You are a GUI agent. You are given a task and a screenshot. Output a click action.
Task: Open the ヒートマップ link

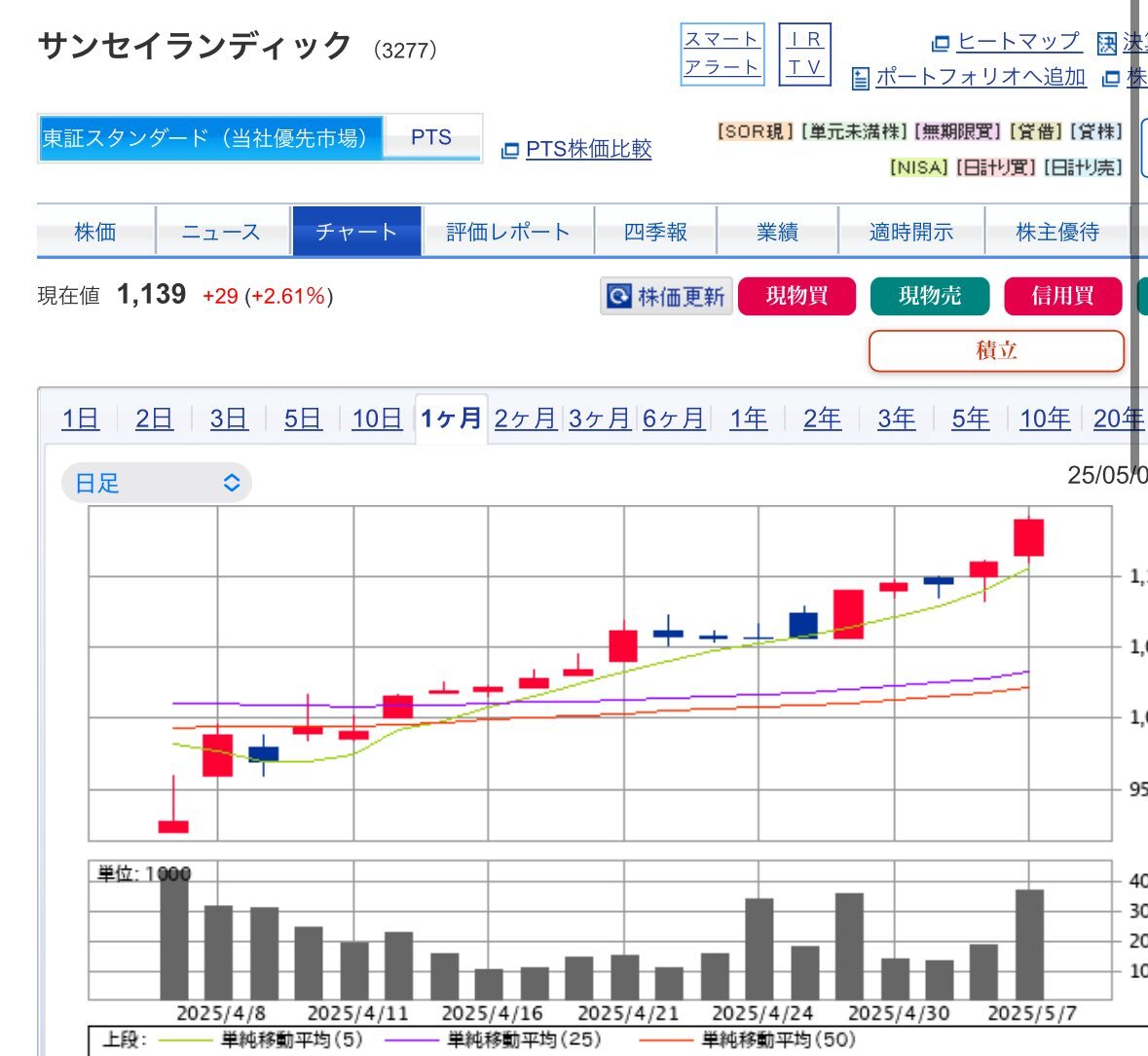[x=1019, y=42]
